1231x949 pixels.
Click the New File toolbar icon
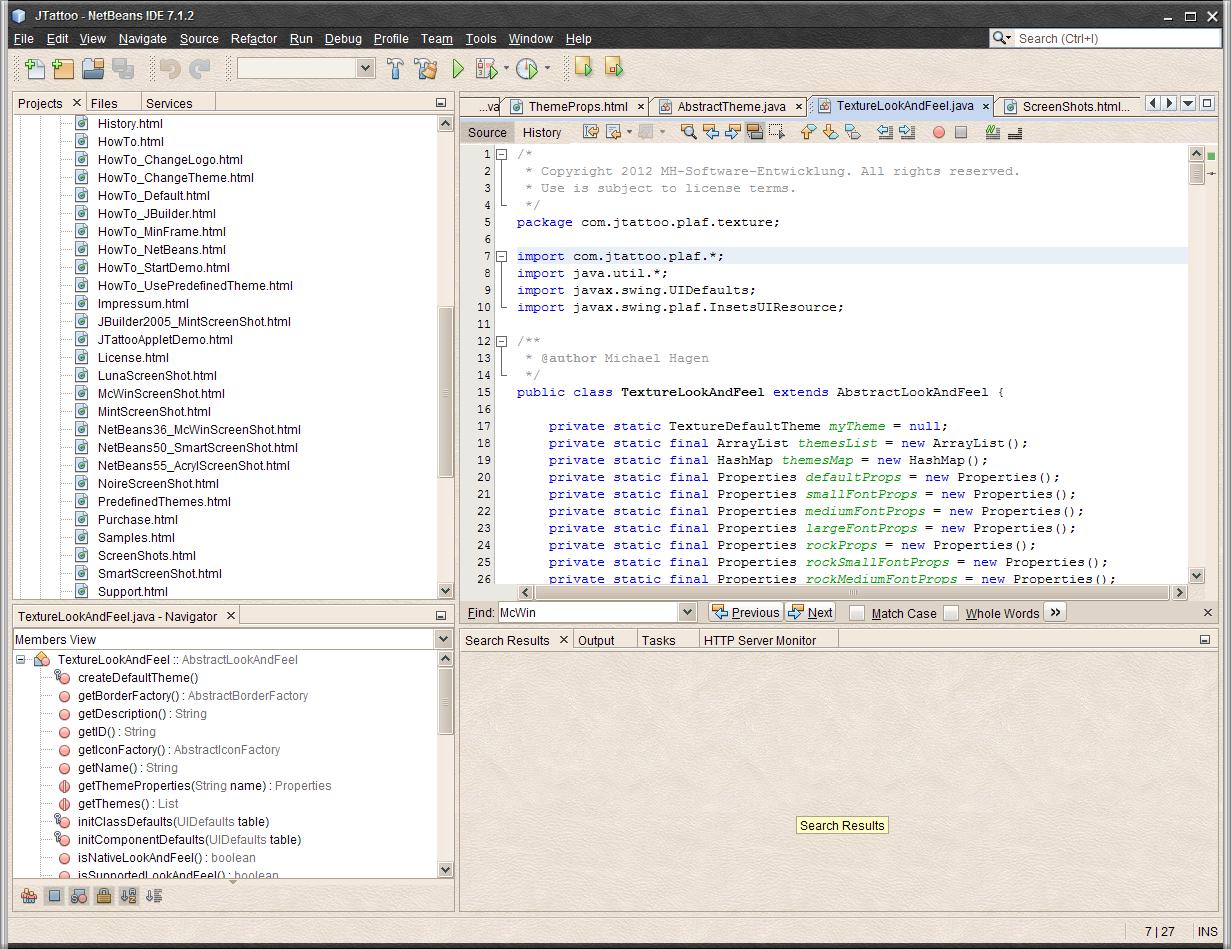click(35, 68)
